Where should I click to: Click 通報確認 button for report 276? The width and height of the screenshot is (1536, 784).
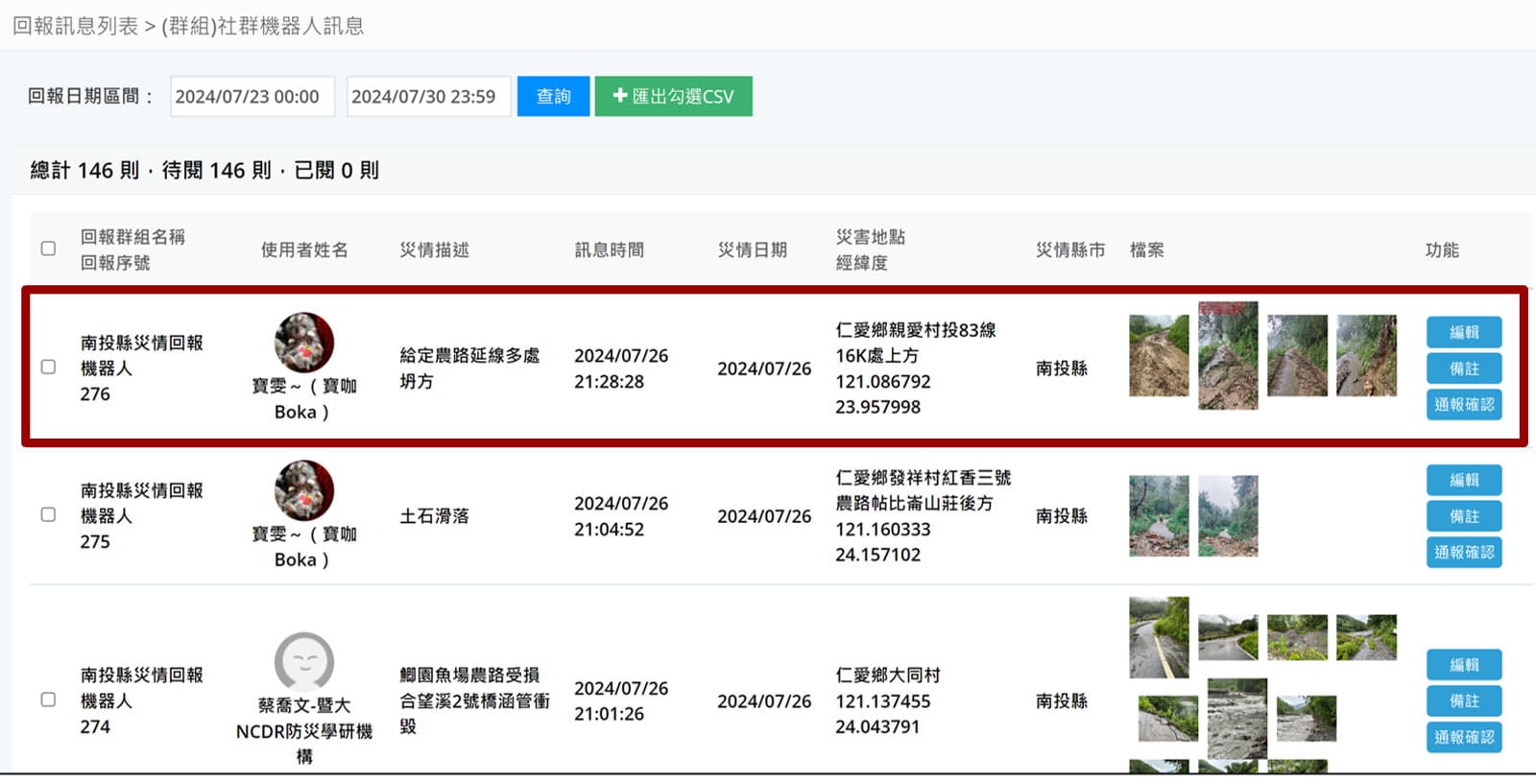[x=1463, y=405]
